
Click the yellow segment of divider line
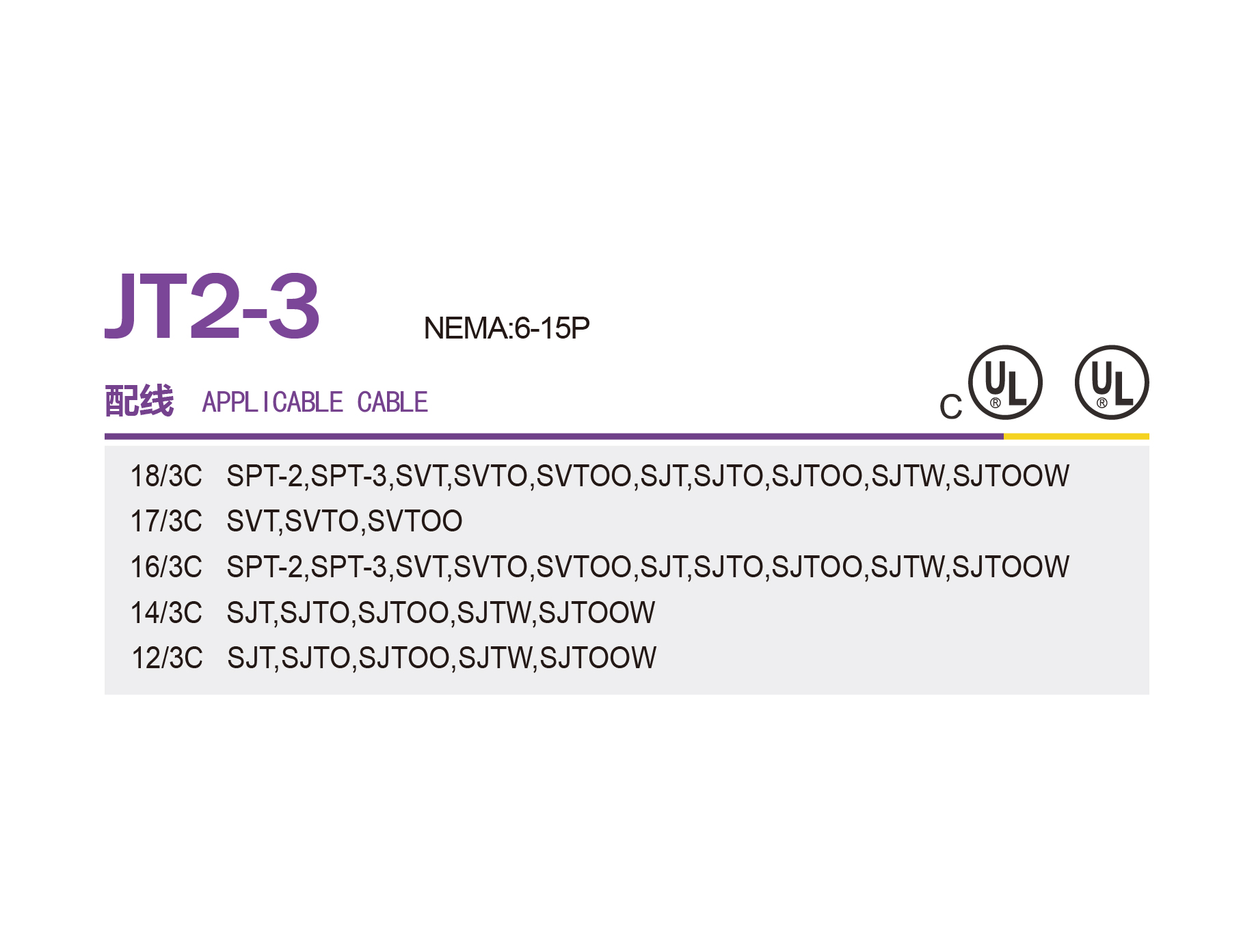coord(1076,436)
